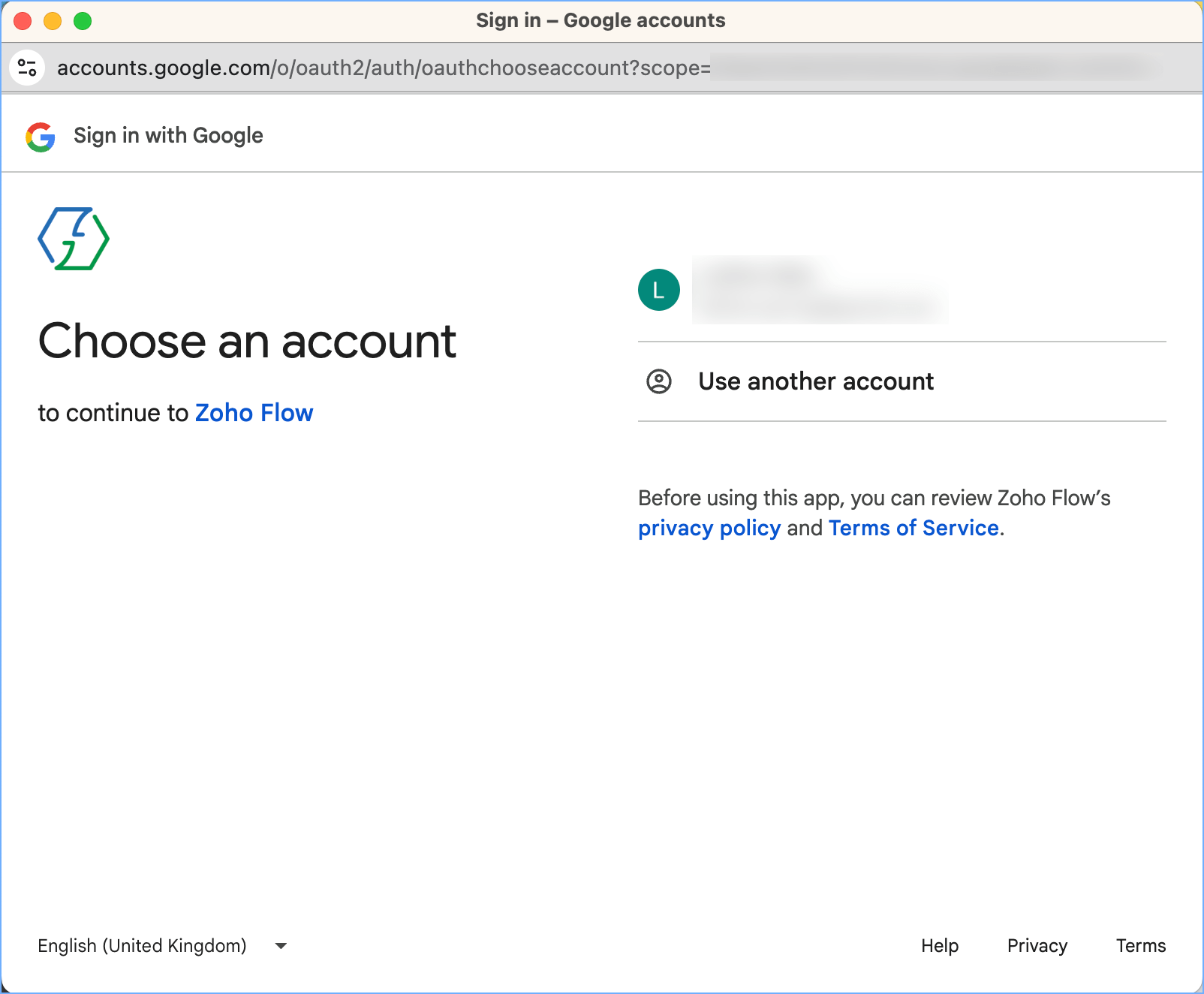Click the Google G logo

[x=41, y=137]
